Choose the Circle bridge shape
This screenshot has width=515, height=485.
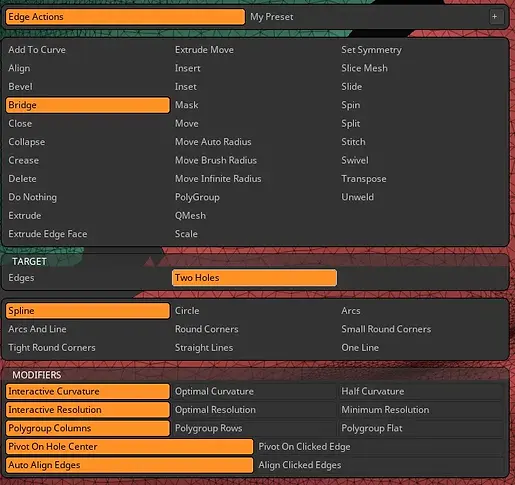[187, 311]
